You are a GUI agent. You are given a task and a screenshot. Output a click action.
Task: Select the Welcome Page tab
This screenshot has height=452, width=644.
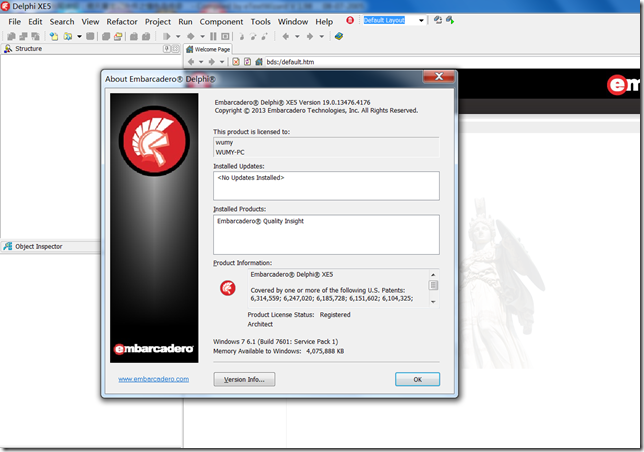click(x=208, y=49)
